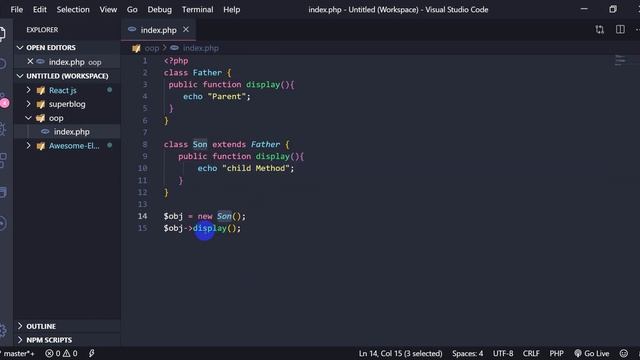Start server with Go Live
Screen dimensions: 640x360
[x=592, y=353]
